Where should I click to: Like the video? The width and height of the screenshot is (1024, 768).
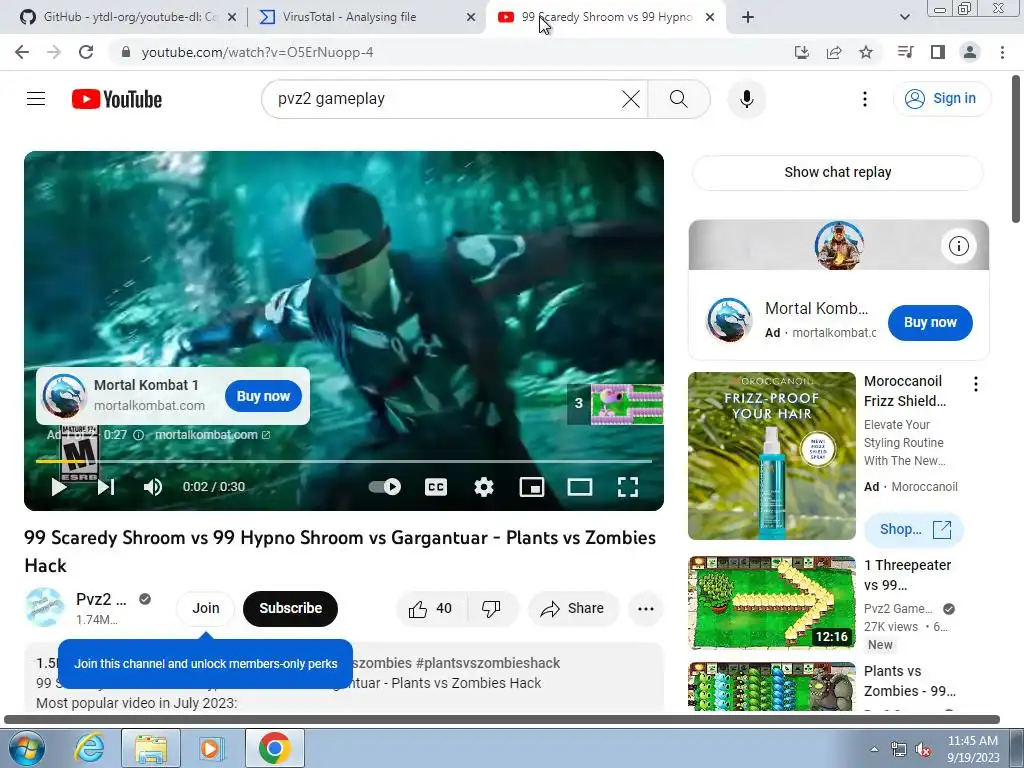coord(431,609)
